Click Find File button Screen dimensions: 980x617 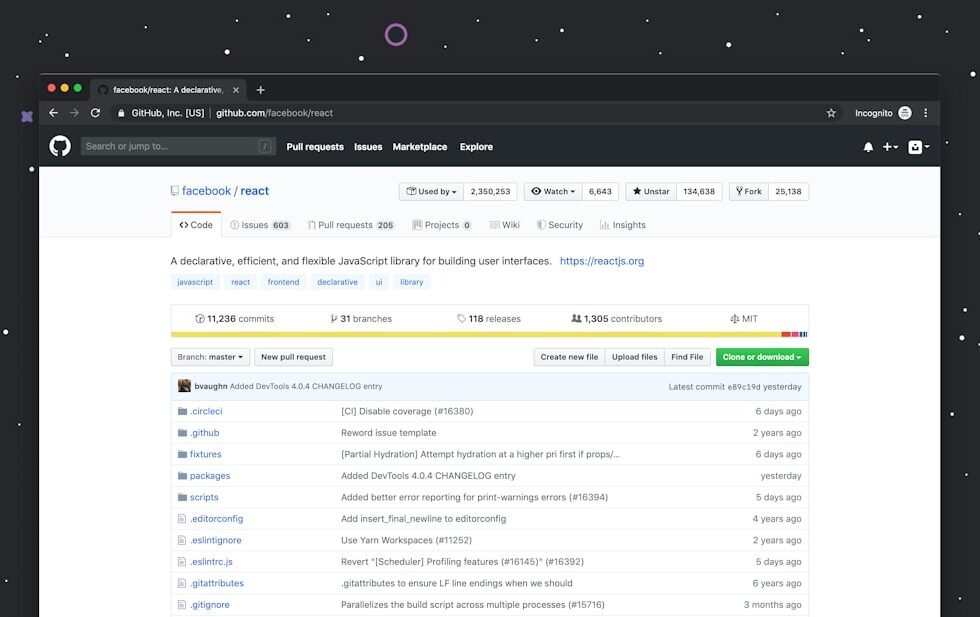(687, 357)
